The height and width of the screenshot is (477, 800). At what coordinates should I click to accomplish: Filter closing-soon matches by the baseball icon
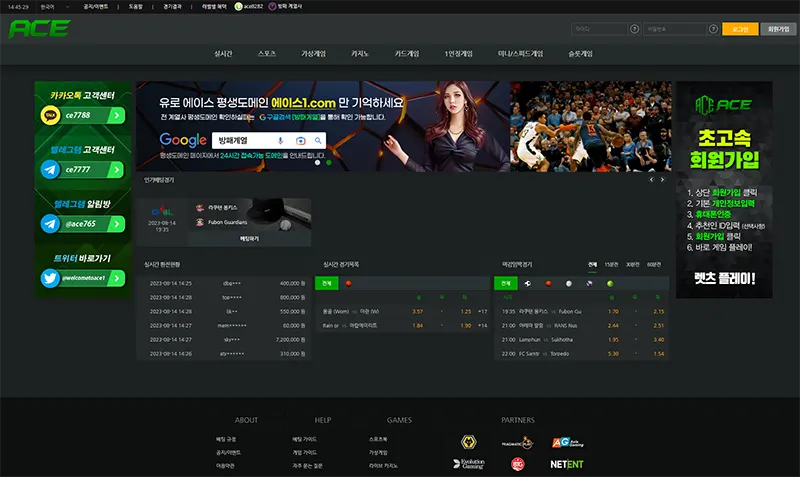pos(568,284)
